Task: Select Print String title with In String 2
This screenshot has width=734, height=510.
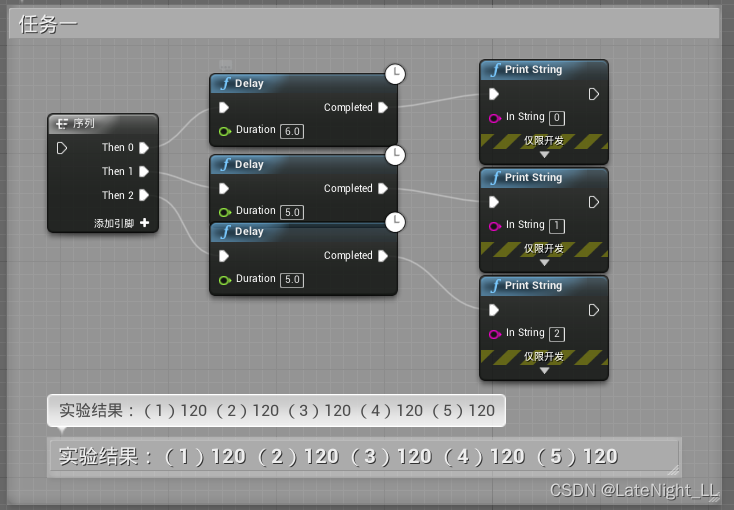Action: coord(533,285)
